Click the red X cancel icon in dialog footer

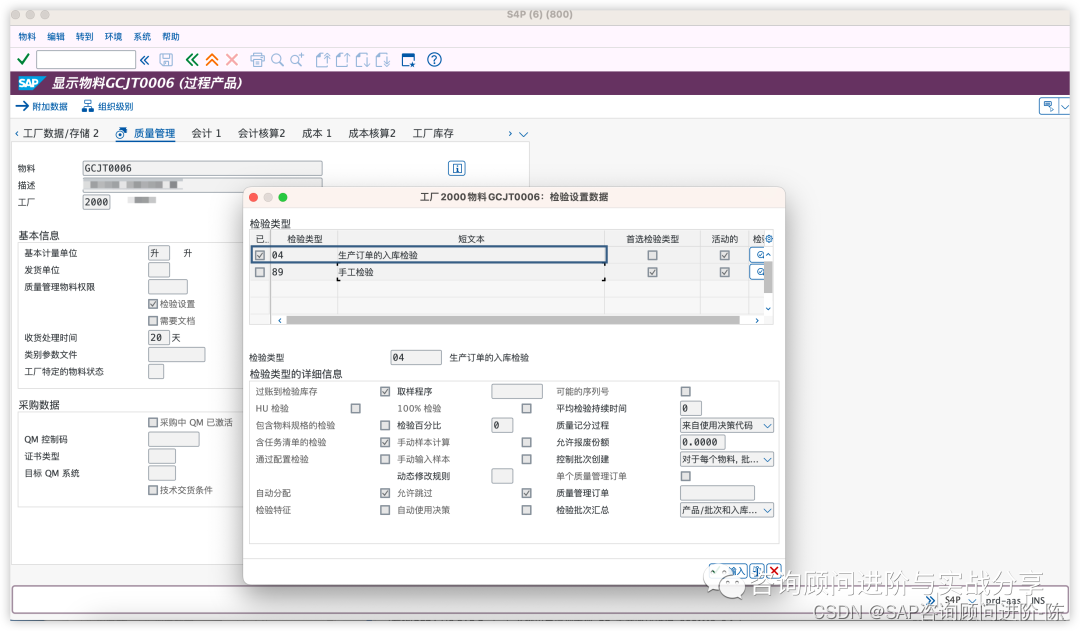tap(774, 570)
